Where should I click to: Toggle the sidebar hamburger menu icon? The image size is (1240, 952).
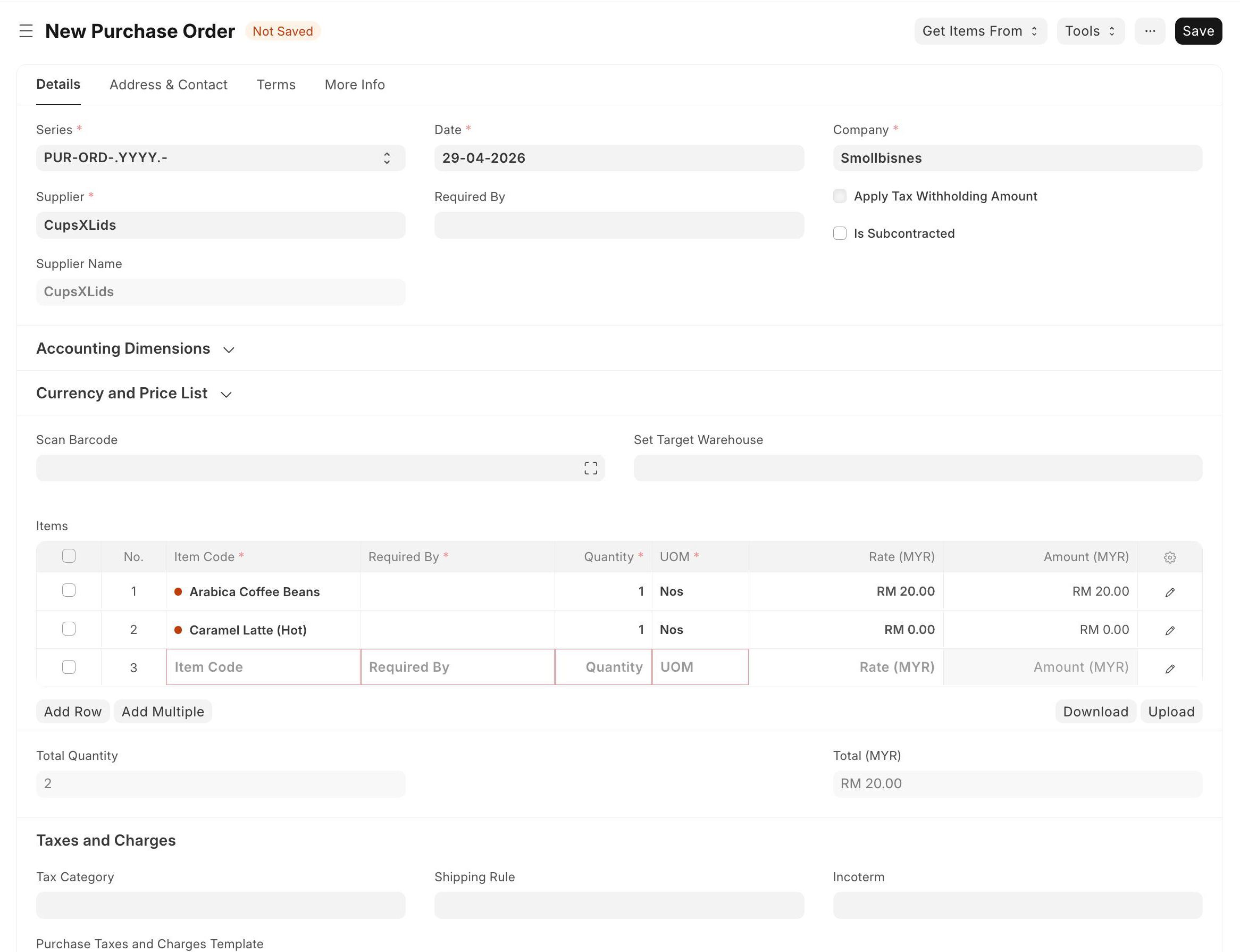26,31
